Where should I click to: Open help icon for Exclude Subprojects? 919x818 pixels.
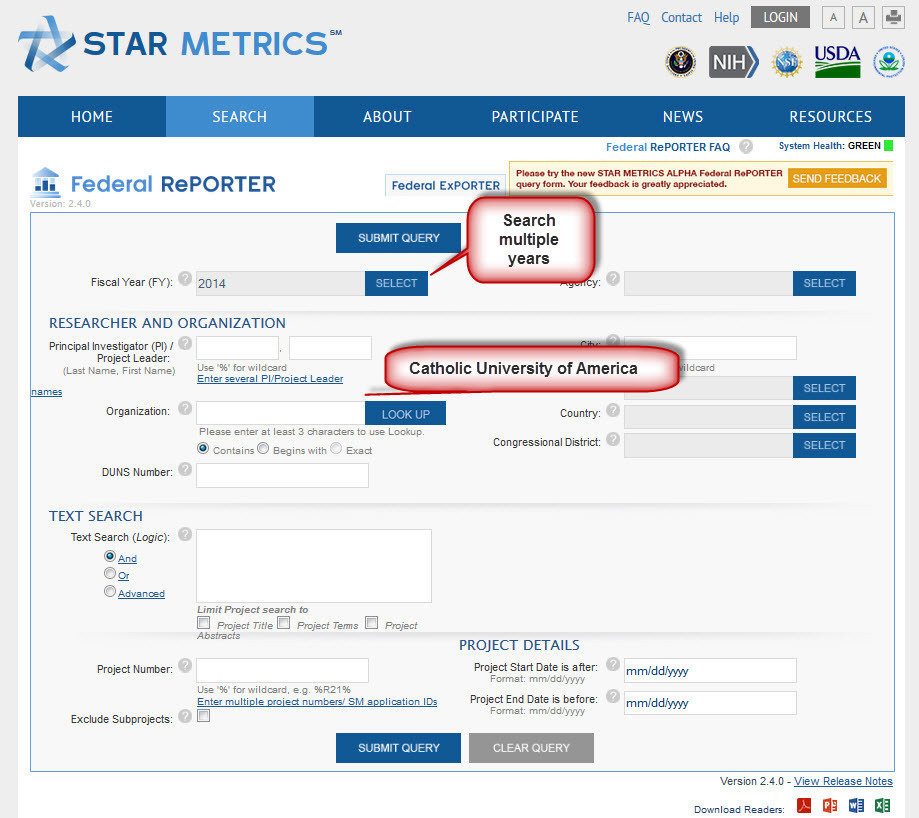click(185, 715)
